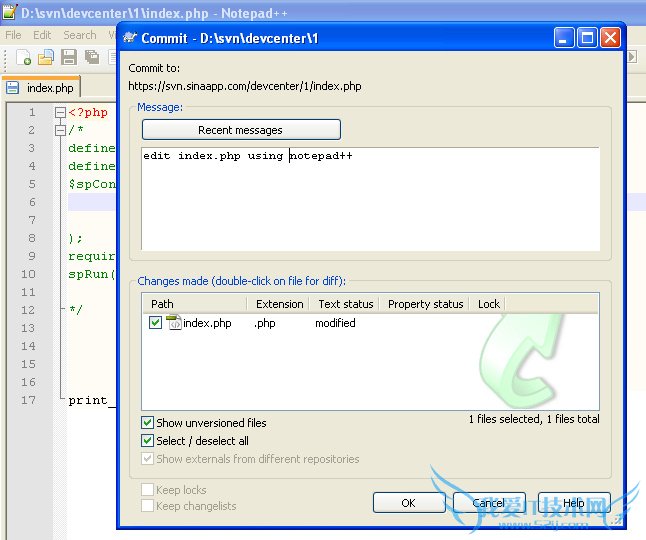The width and height of the screenshot is (646, 540).
Task: Click inside the commit message text box
Action: pyautogui.click(x=370, y=199)
